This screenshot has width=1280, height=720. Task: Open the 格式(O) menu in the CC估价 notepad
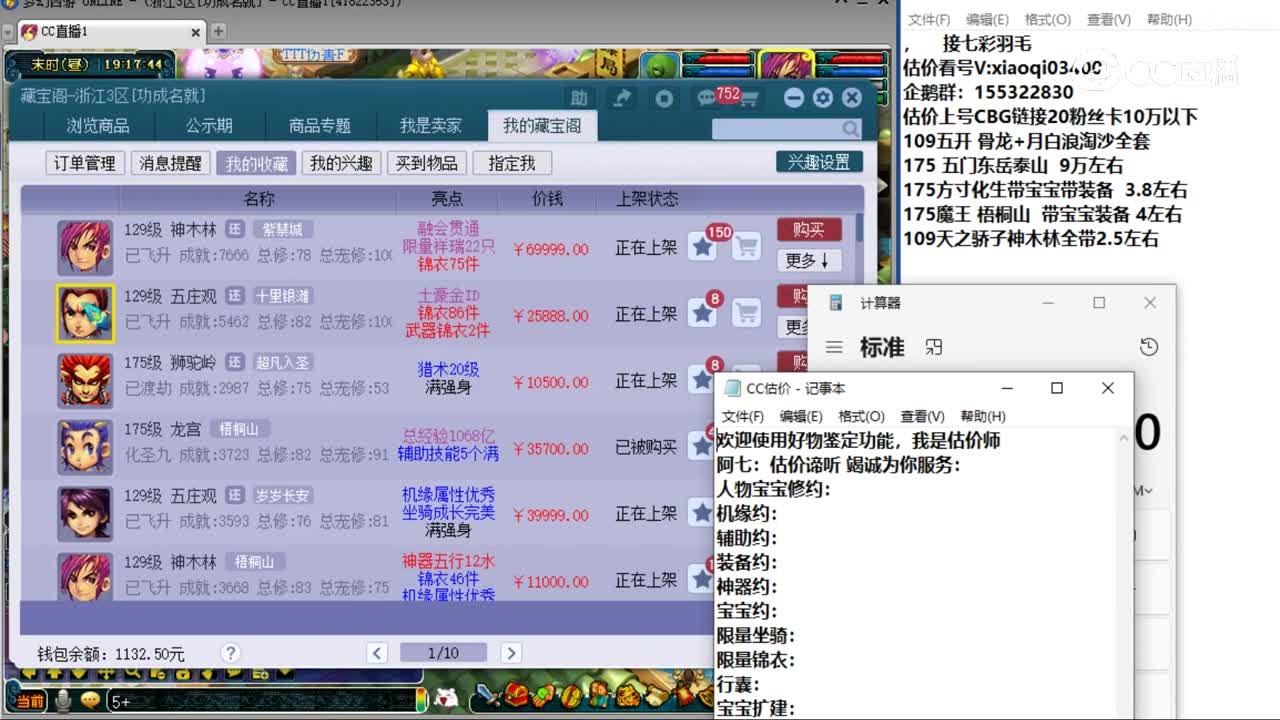pos(863,417)
